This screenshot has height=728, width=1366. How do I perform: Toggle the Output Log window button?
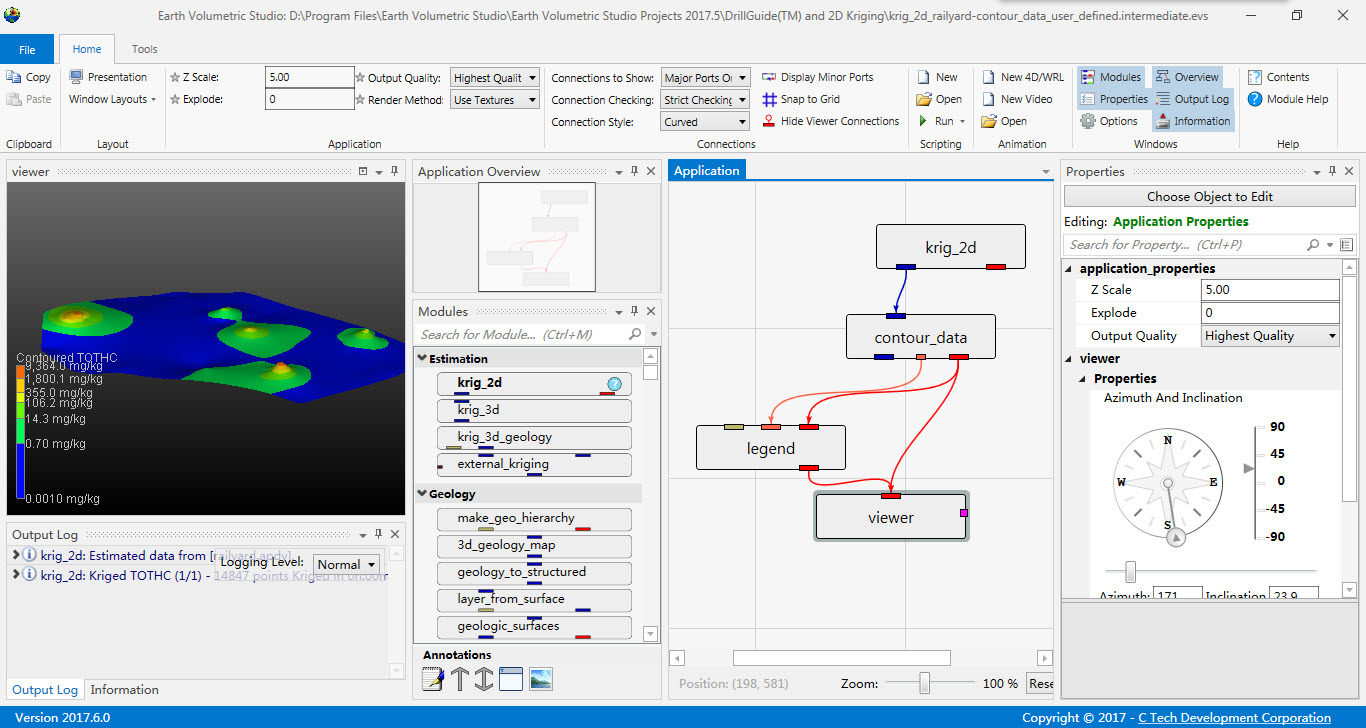[1192, 99]
